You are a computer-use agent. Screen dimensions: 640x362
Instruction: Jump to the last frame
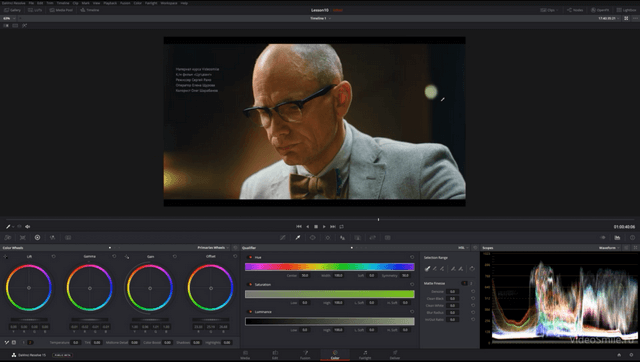pyautogui.click(x=333, y=227)
